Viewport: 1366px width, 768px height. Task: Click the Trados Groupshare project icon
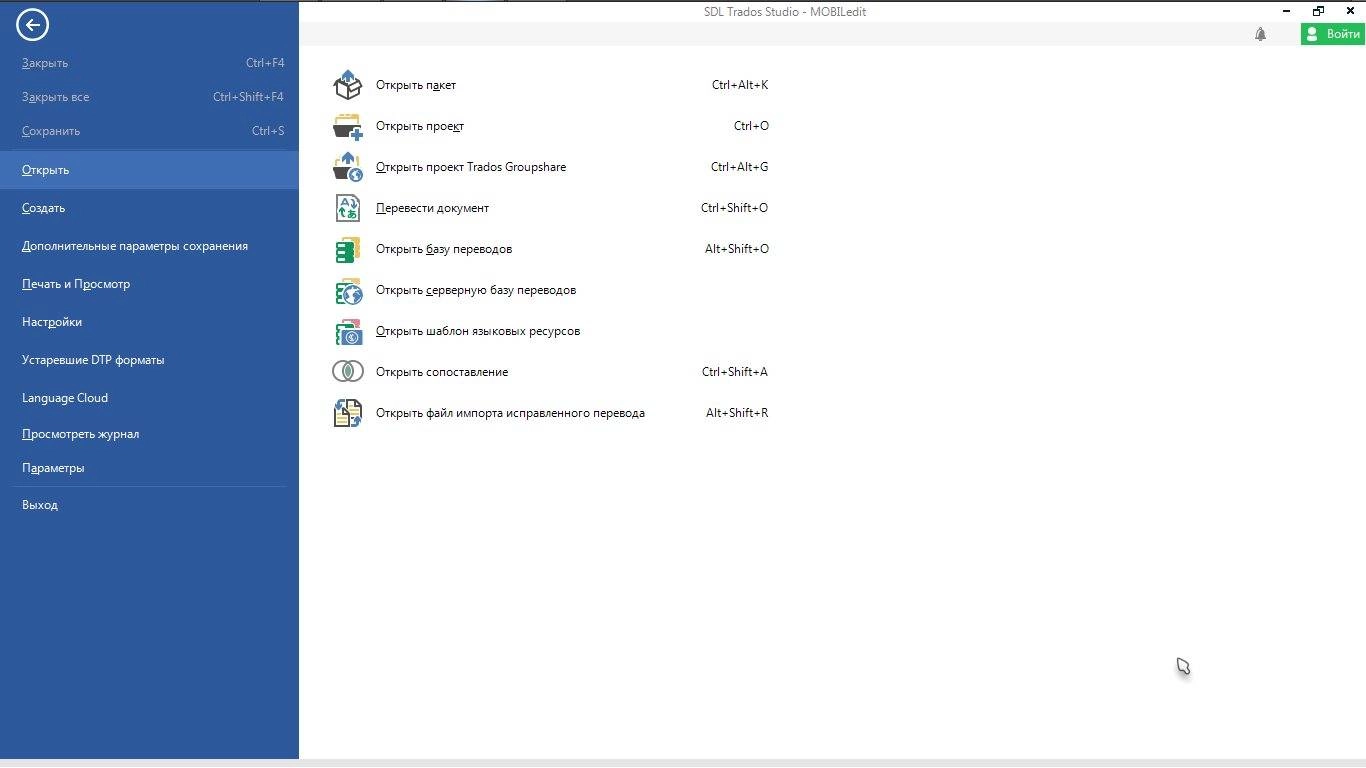click(x=347, y=167)
